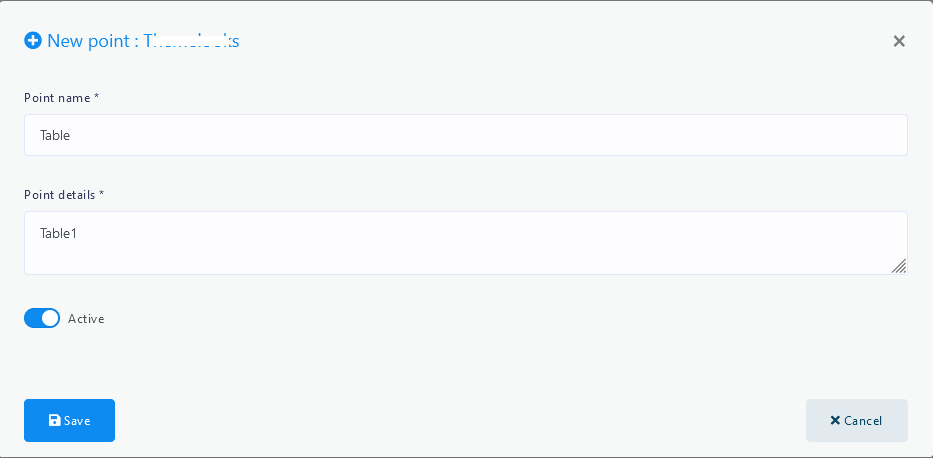Click the "New point" dialog title text
The height and width of the screenshot is (458, 933).
point(88,41)
